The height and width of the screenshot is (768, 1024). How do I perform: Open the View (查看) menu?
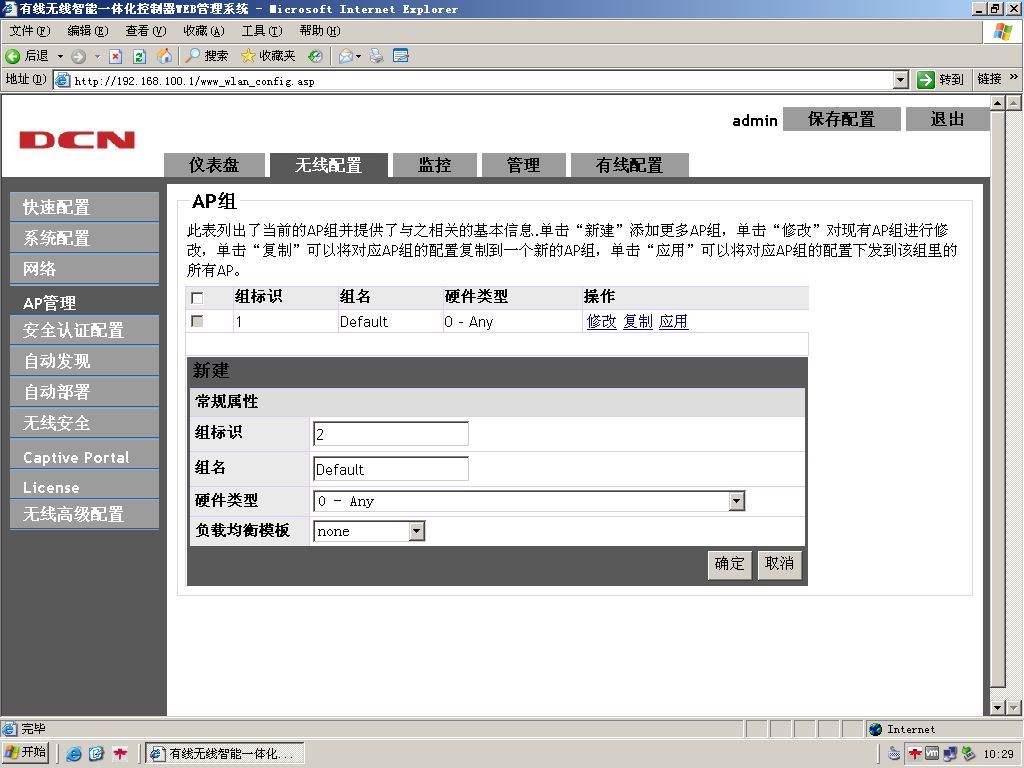click(x=146, y=31)
